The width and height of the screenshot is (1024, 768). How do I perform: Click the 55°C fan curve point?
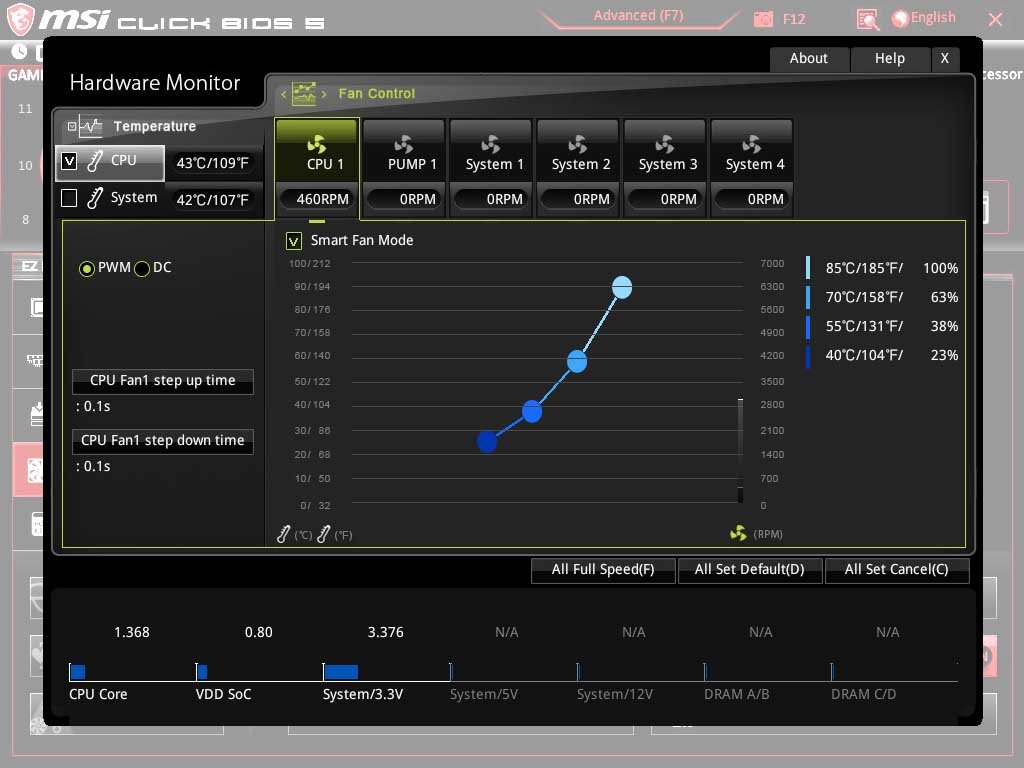coord(532,411)
